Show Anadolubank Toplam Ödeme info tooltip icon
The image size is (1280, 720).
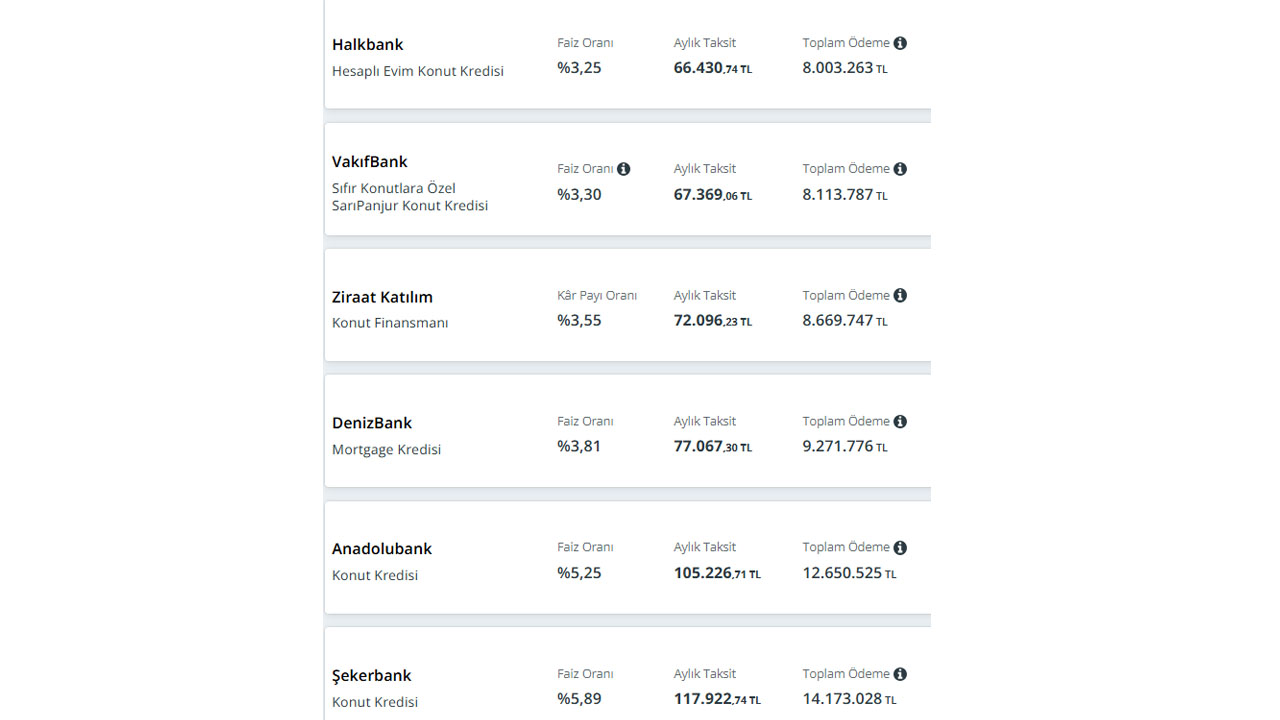900,547
